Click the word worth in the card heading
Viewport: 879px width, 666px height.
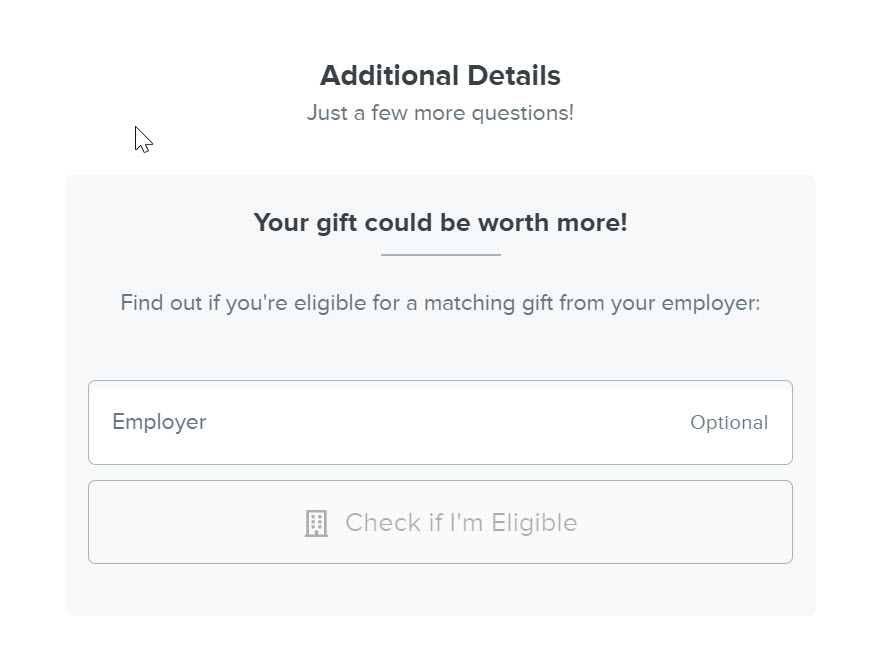[x=513, y=223]
